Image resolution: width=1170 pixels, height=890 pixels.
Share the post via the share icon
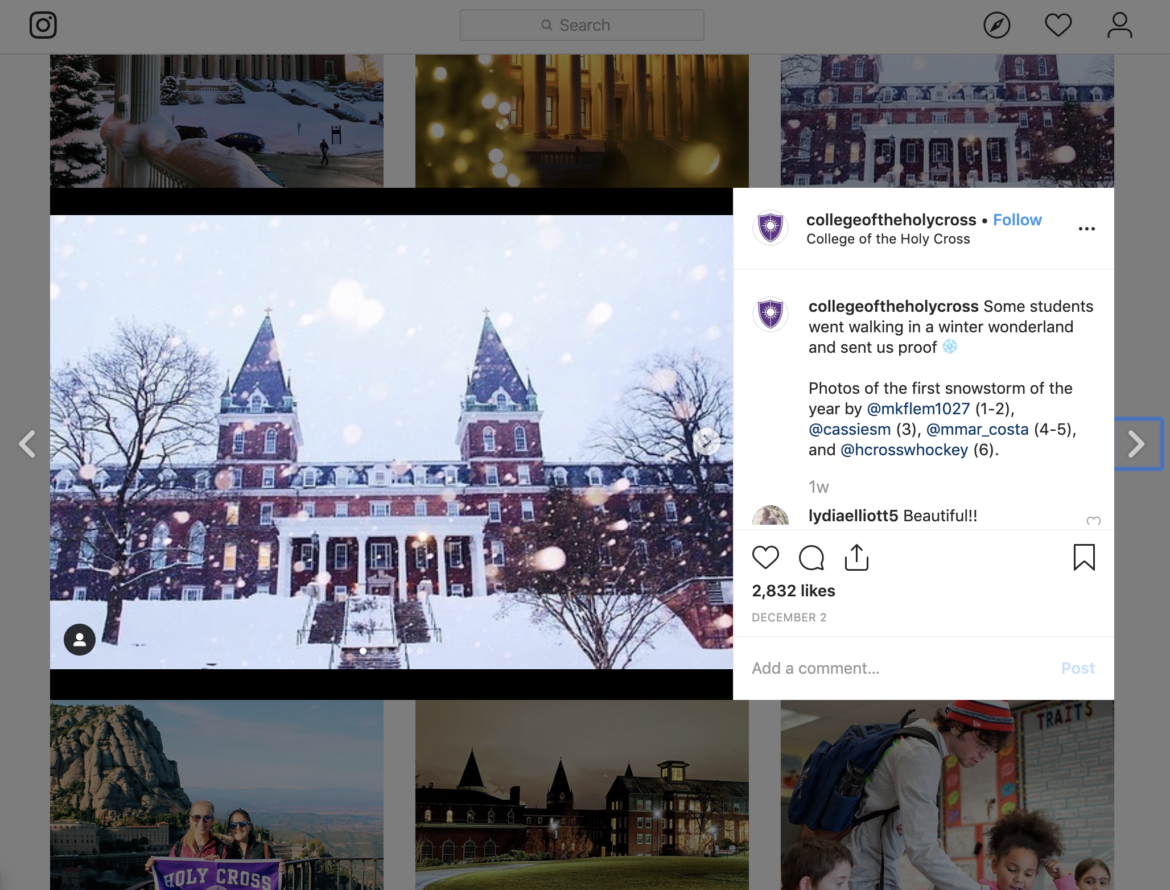click(856, 557)
